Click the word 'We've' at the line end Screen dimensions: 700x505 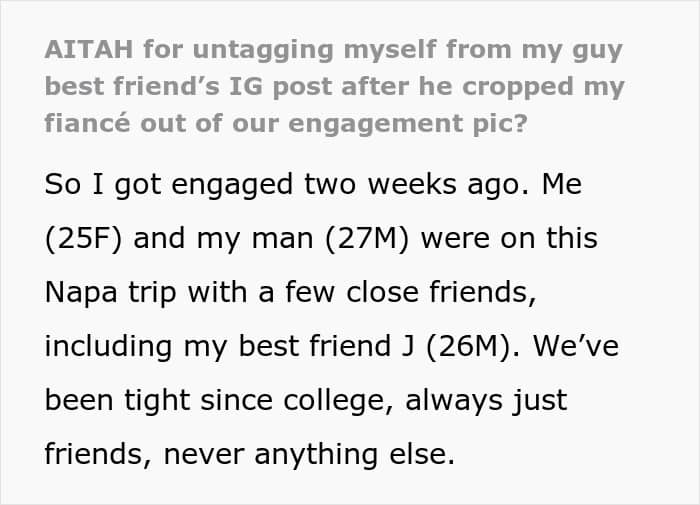pos(576,346)
